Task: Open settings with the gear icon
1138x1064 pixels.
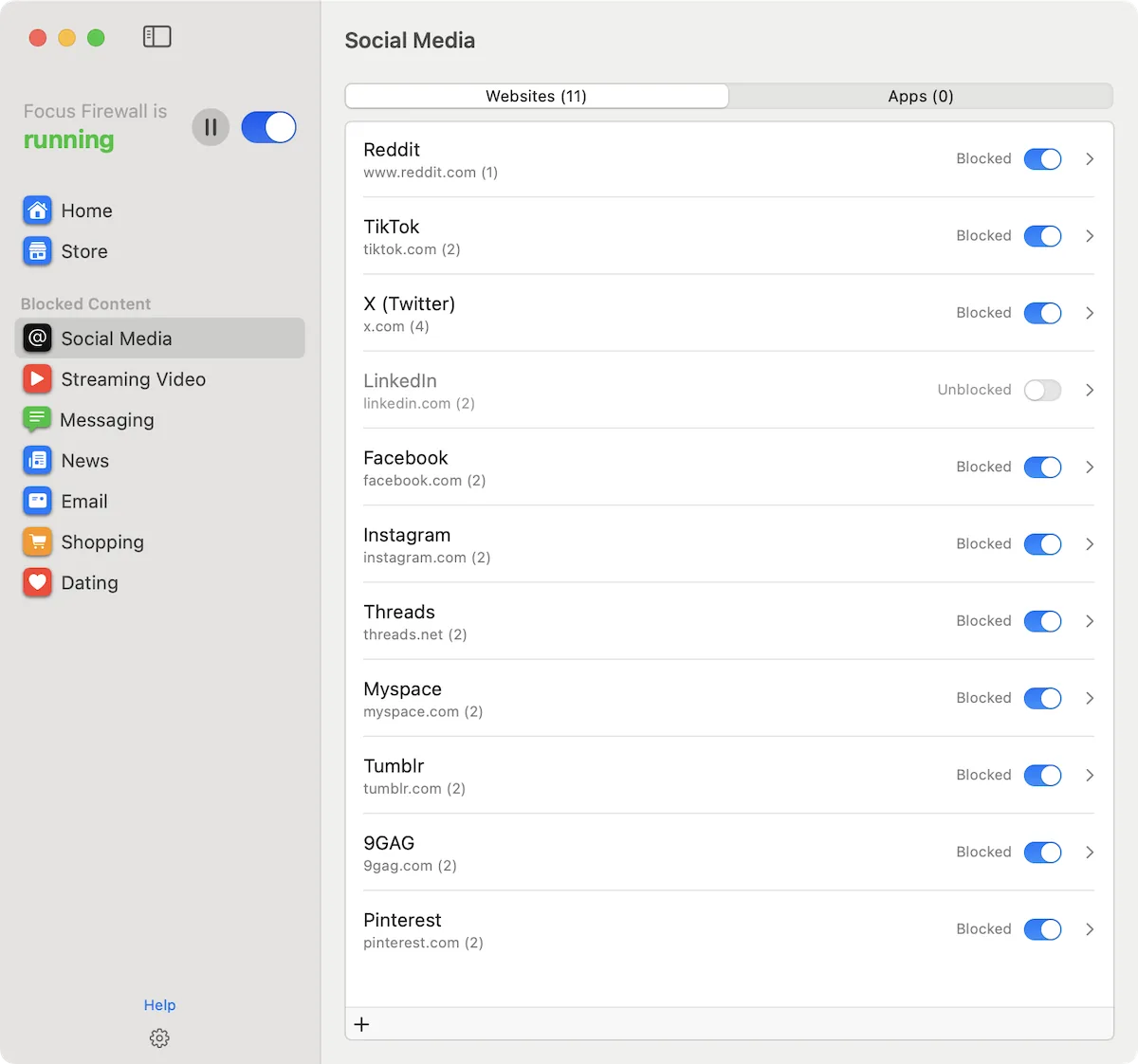Action: (159, 1038)
